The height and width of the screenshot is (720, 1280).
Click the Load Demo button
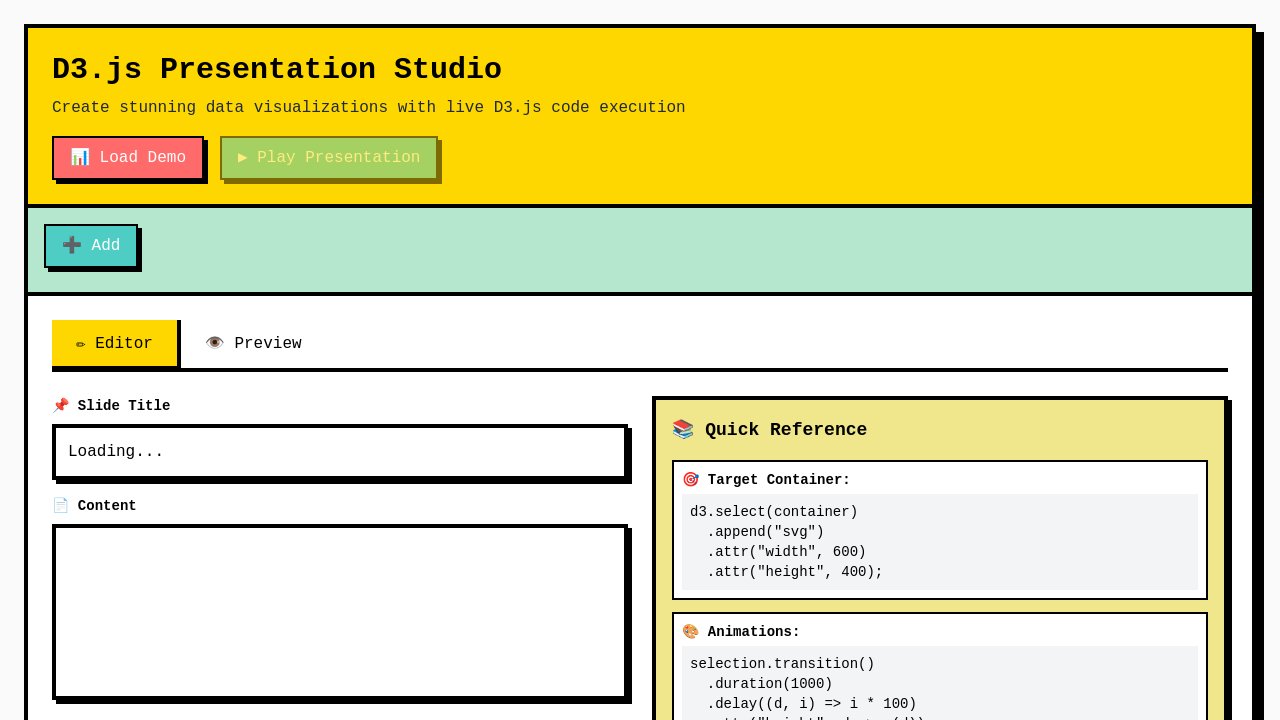pyautogui.click(x=128, y=158)
